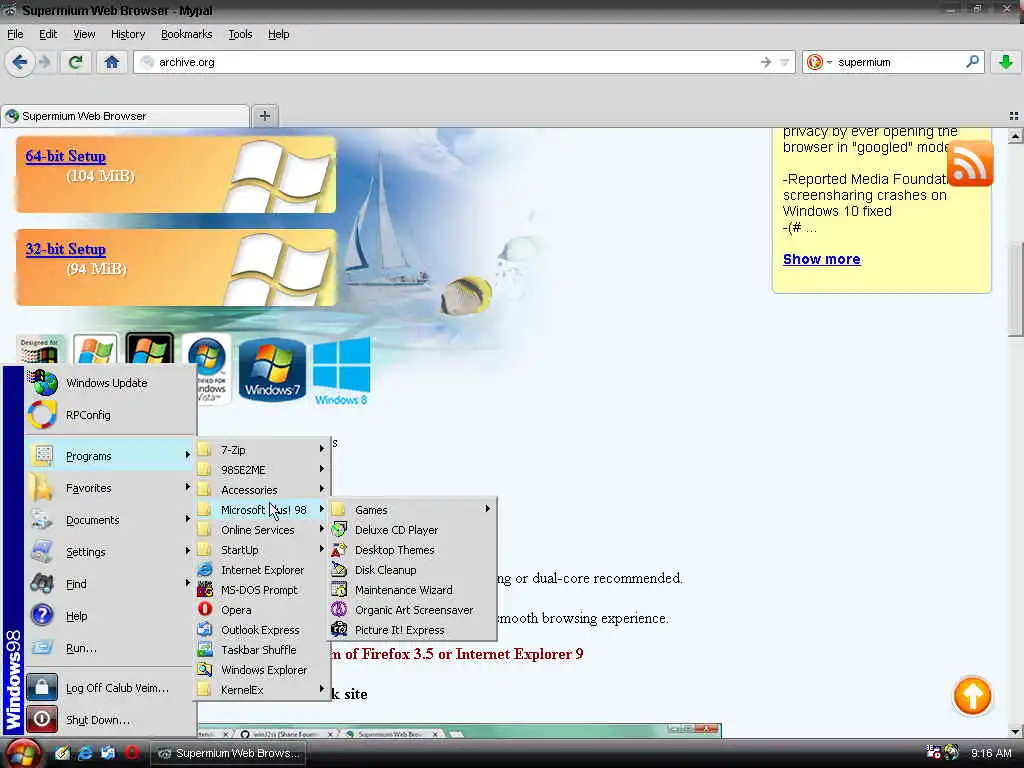
Task: Click the orange RSS feed icon
Action: tap(970, 163)
